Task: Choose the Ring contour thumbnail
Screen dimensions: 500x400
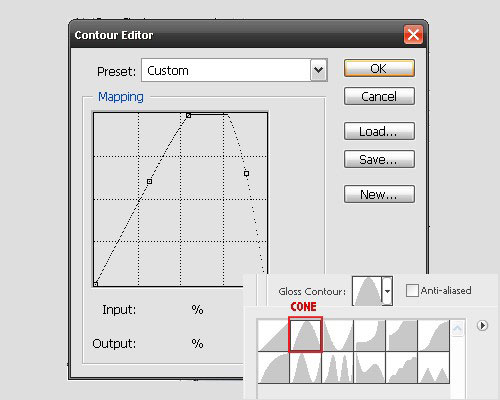Action: (305, 367)
